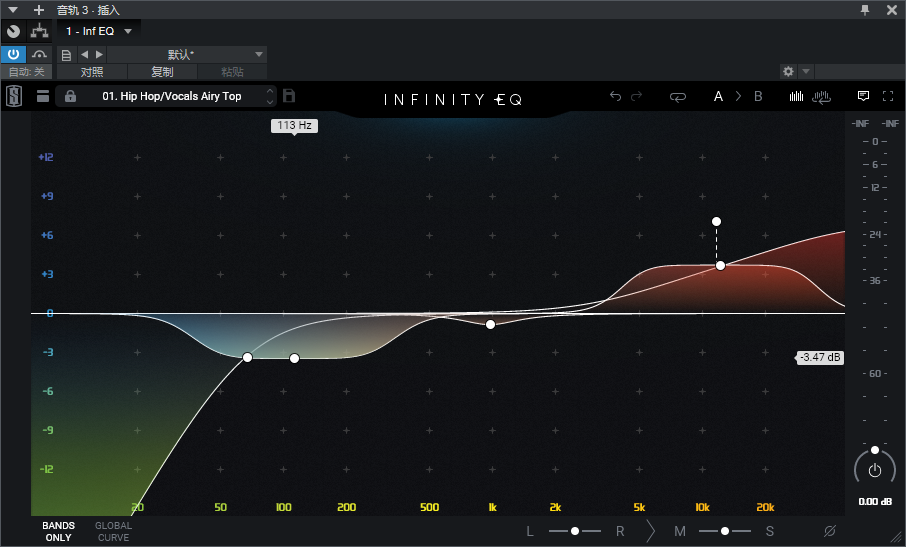906x547 pixels.
Task: Step to previous preset with up arrow
Action: (x=270, y=91)
